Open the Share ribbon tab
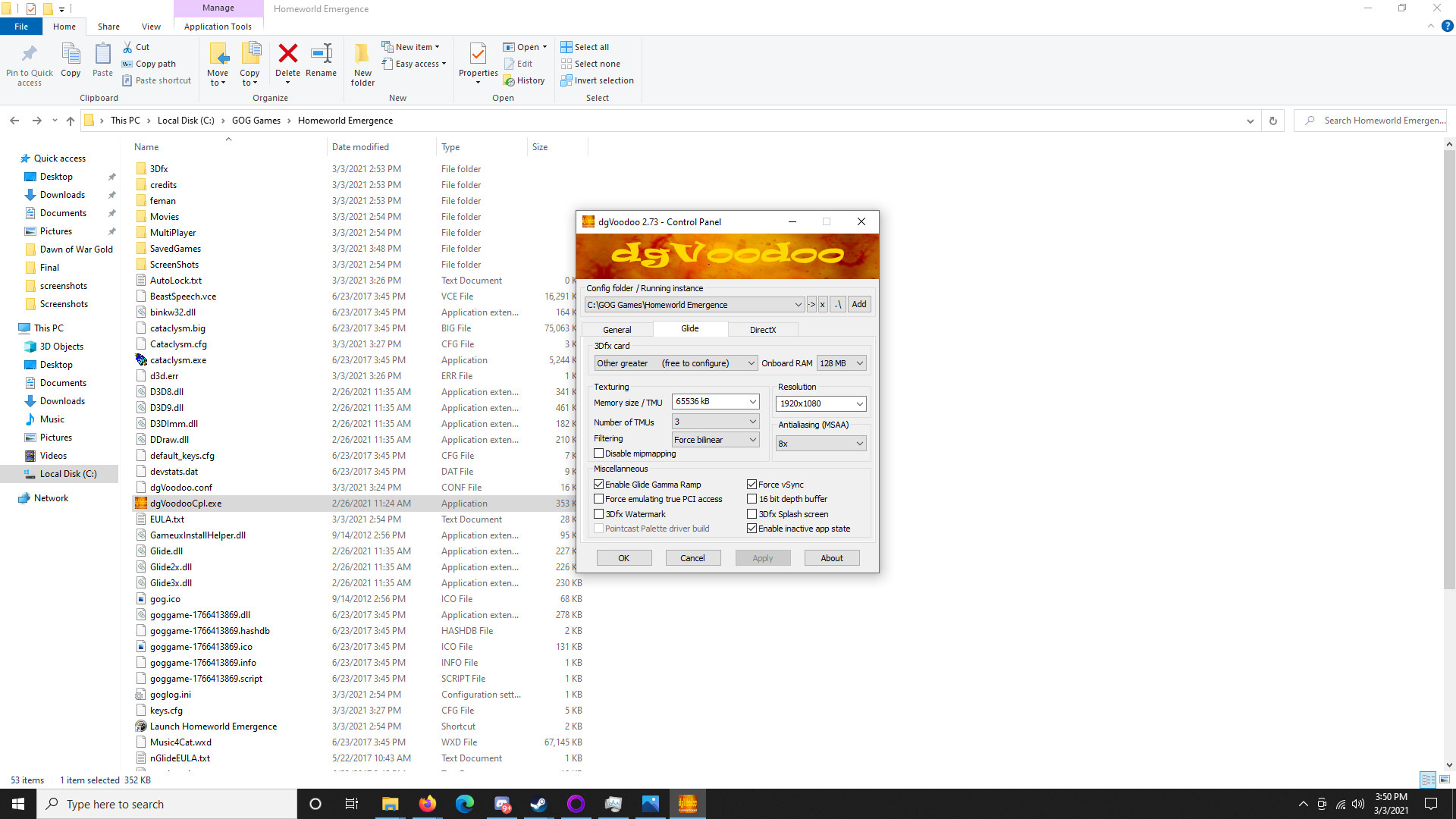 point(108,27)
